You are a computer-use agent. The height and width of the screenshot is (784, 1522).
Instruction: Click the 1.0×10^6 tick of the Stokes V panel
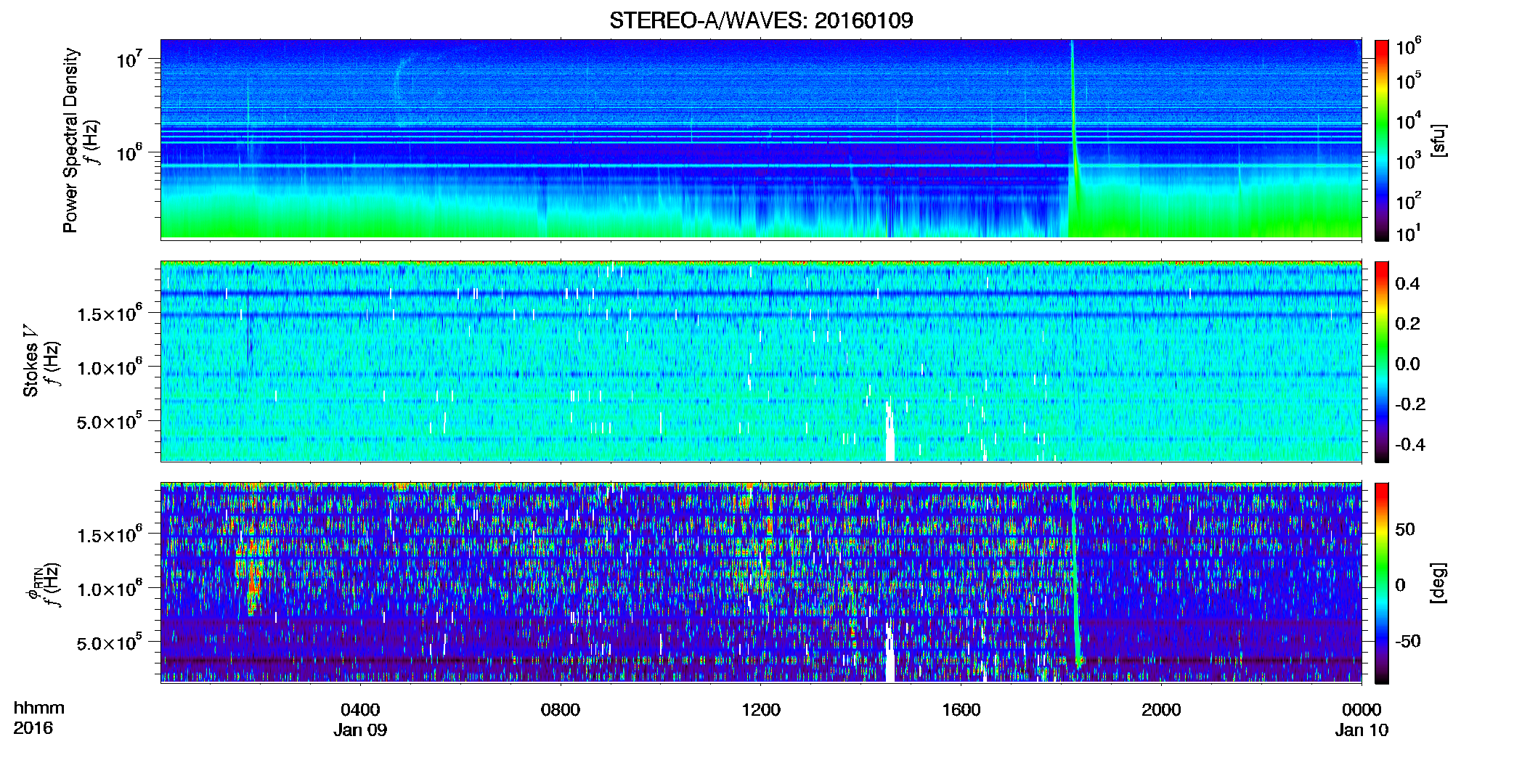pos(109,367)
